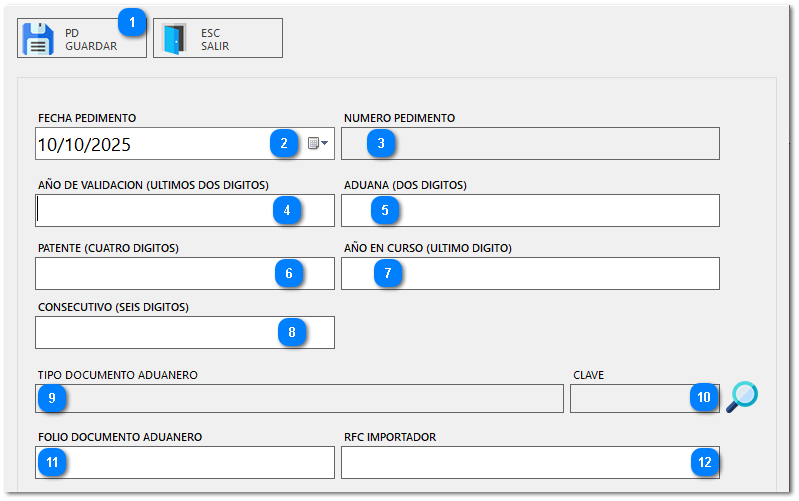799x501 pixels.
Task: Click the magnifying glass search icon
Action: (742, 397)
